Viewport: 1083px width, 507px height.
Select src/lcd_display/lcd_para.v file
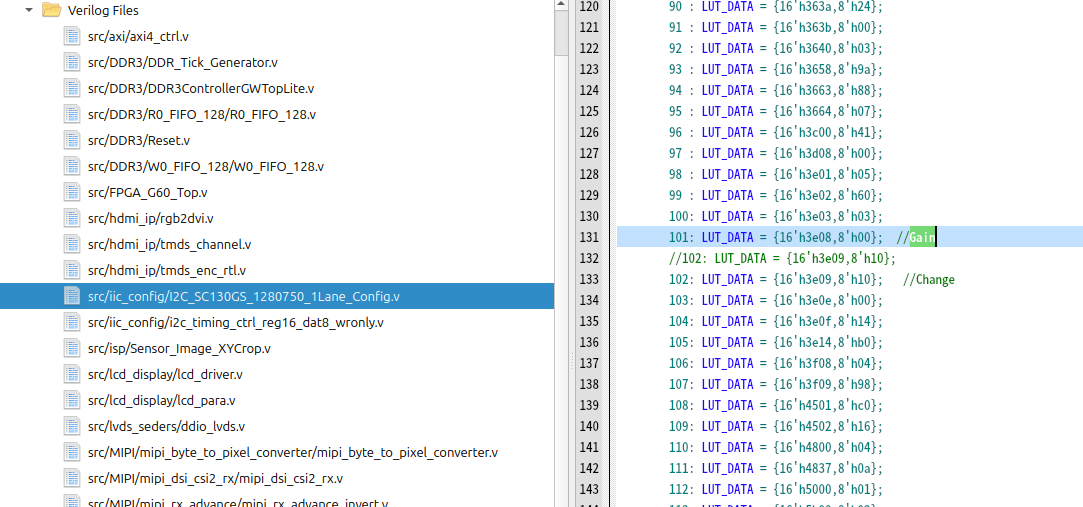tap(162, 401)
